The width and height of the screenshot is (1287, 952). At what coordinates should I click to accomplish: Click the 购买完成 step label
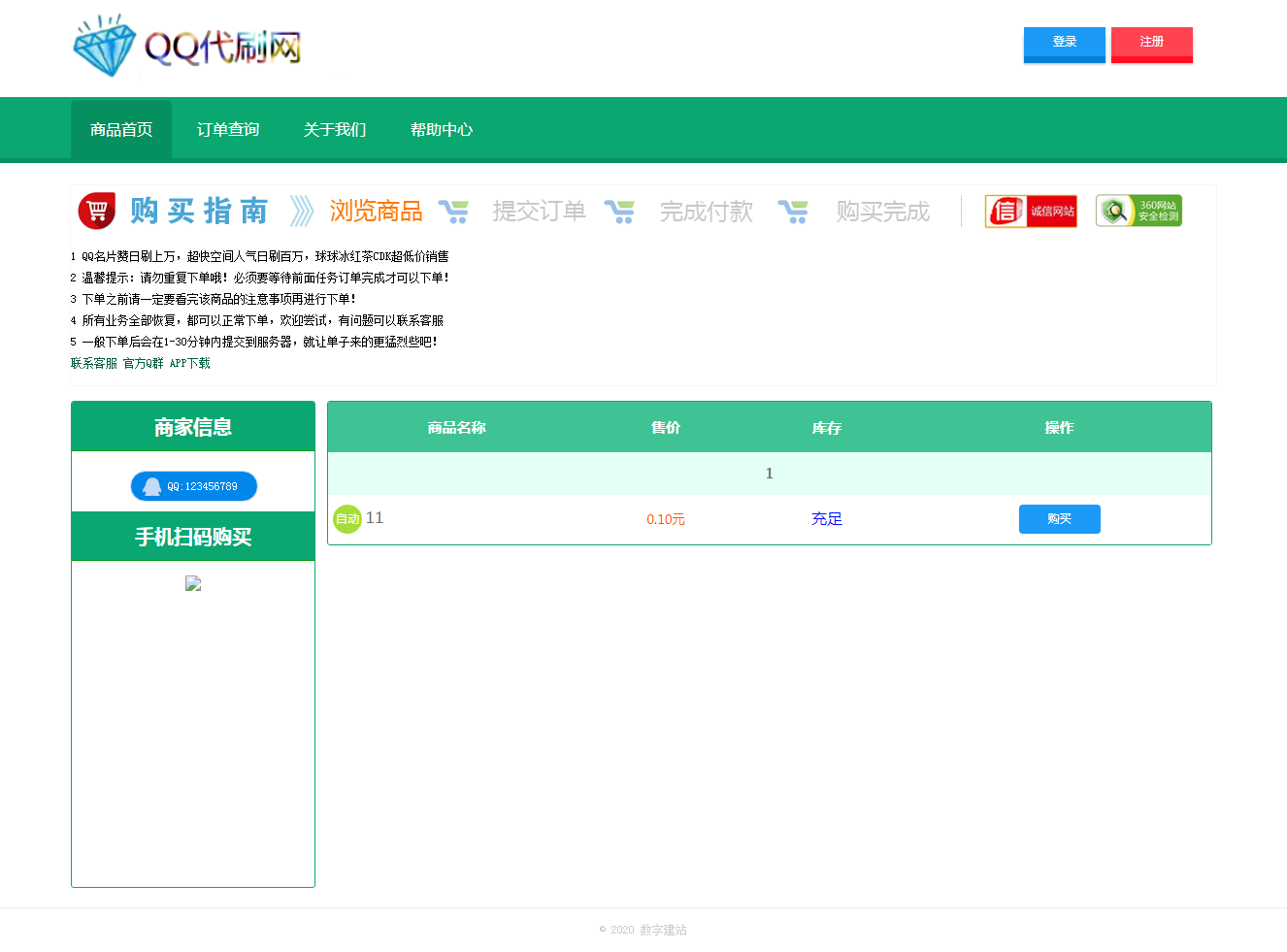[883, 211]
